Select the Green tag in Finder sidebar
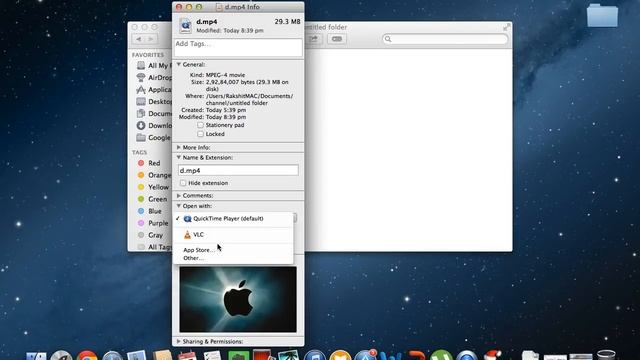 pyautogui.click(x=153, y=199)
